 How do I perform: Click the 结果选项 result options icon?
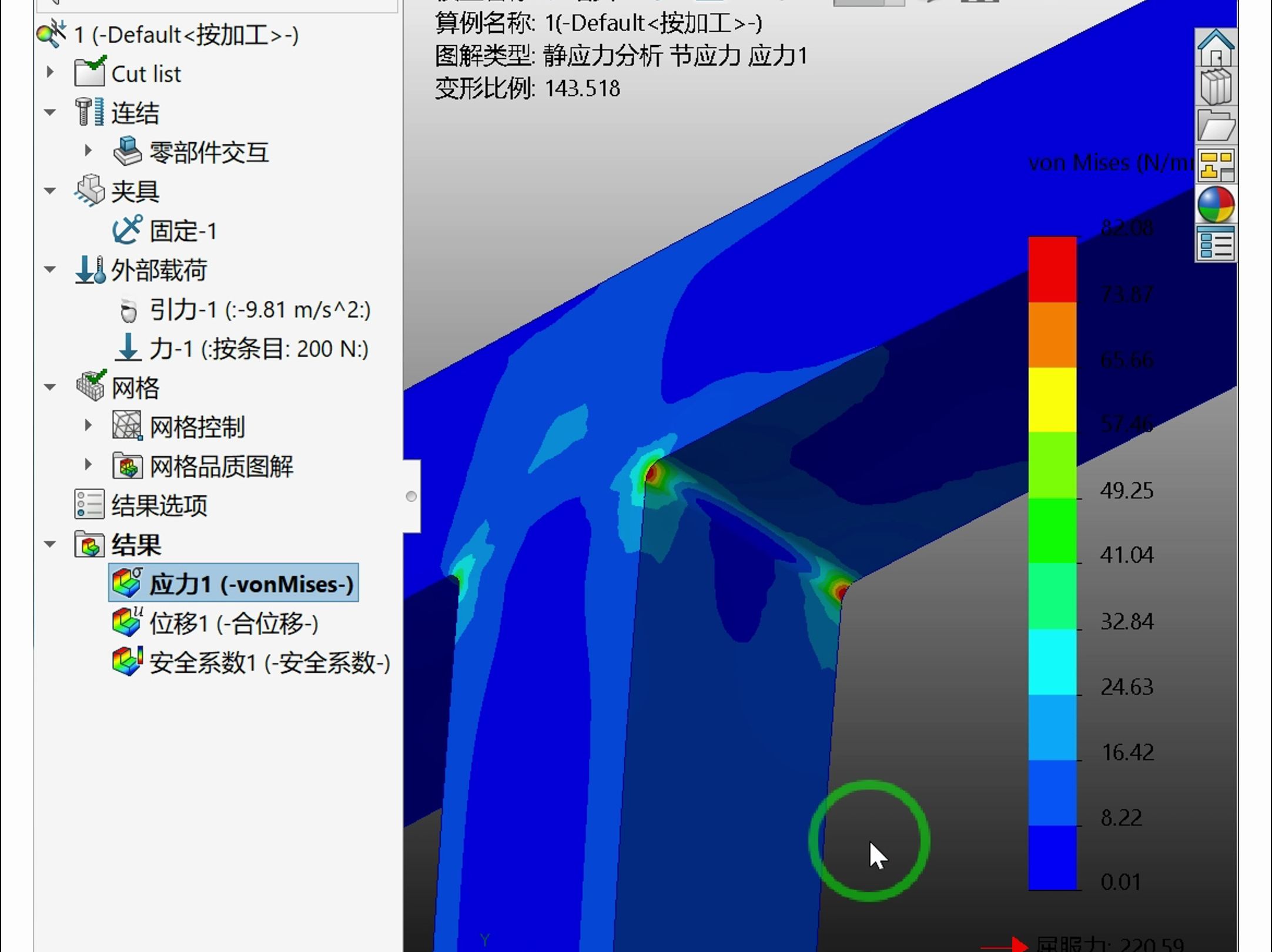(89, 505)
